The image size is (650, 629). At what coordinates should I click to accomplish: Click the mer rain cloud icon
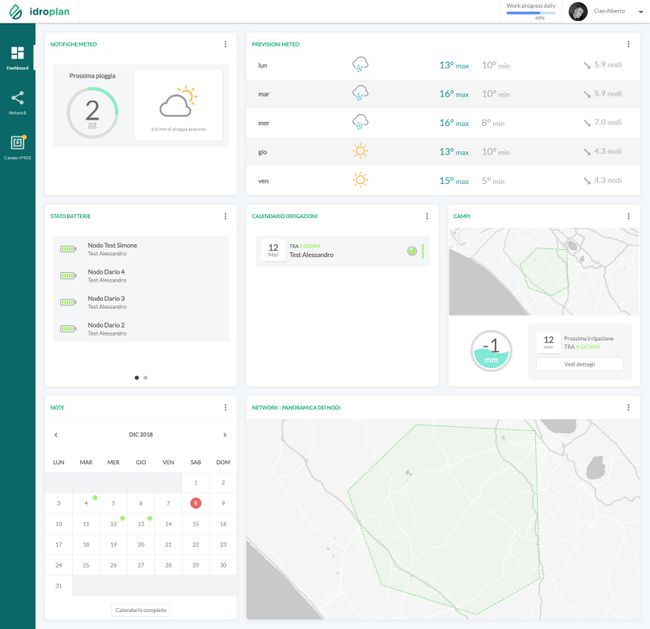[360, 122]
